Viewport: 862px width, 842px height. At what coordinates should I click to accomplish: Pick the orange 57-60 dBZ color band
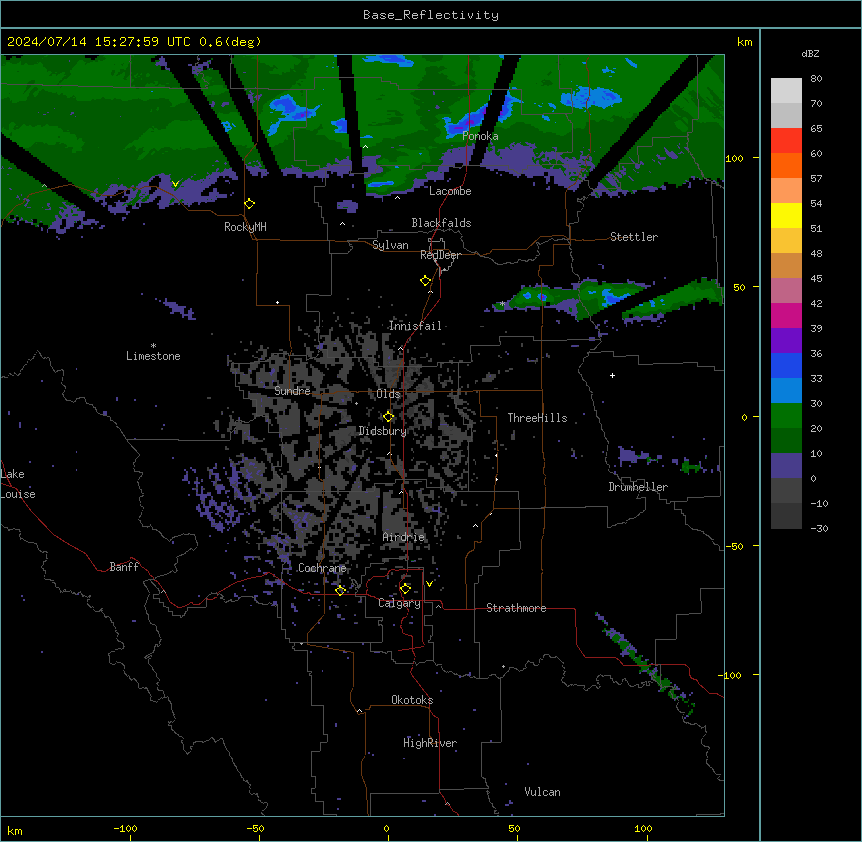[786, 166]
